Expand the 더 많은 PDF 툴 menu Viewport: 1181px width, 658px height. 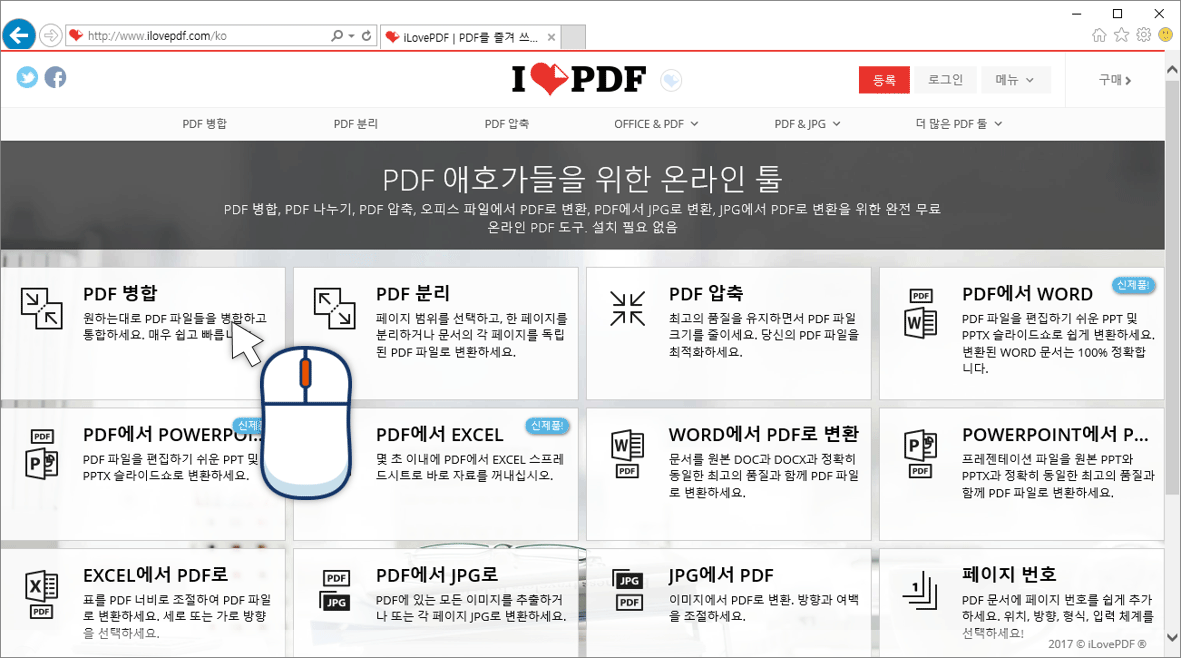coord(959,123)
